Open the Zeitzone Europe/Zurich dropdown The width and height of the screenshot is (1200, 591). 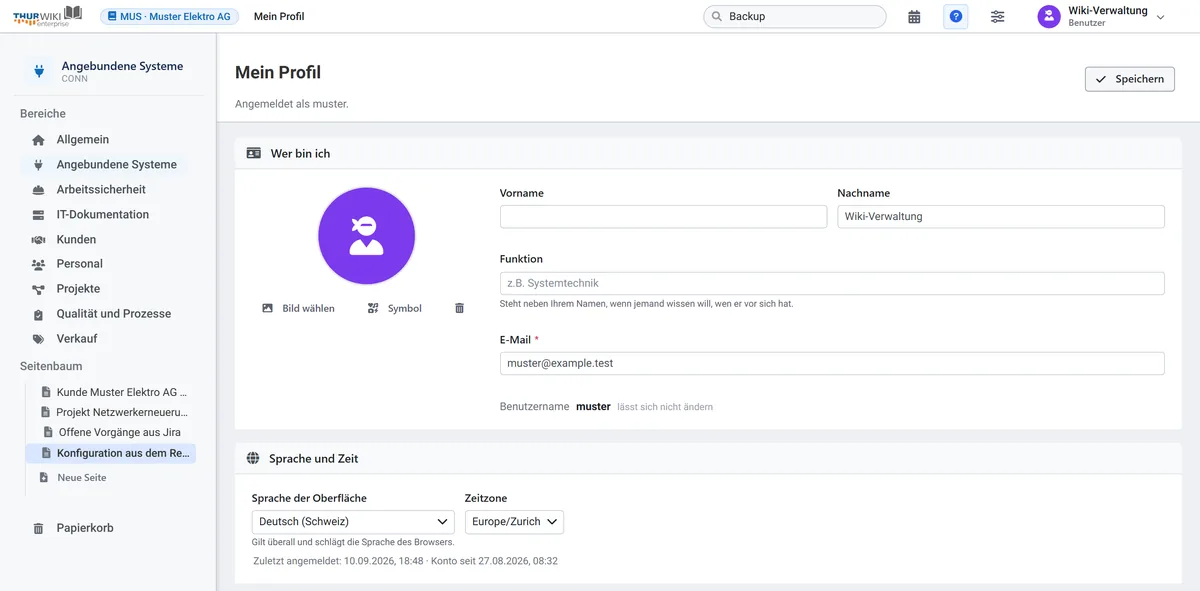(514, 522)
